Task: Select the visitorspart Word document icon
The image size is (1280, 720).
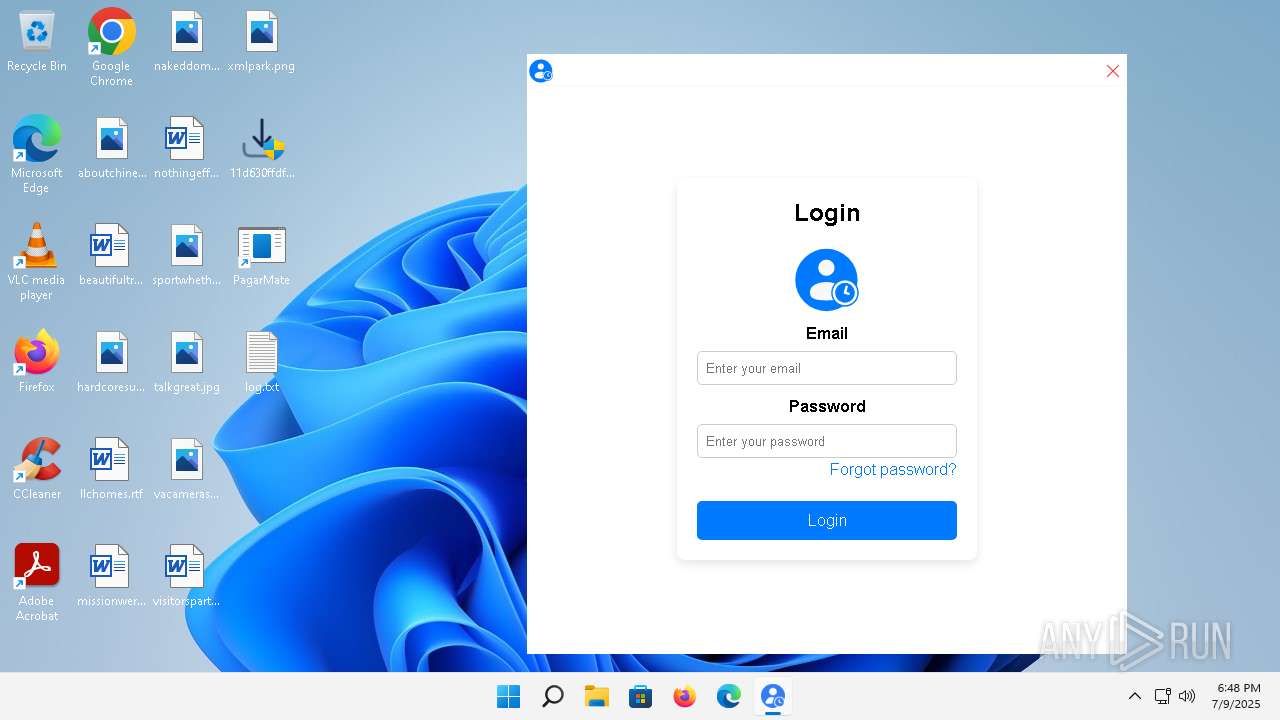Action: (x=186, y=577)
